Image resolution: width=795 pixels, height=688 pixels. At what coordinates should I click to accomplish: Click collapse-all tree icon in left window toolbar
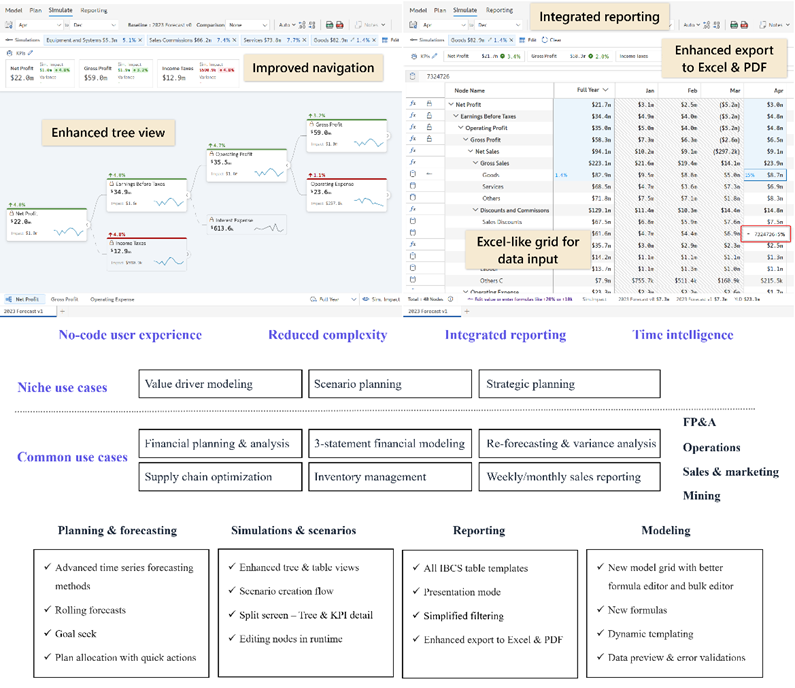click(x=312, y=24)
